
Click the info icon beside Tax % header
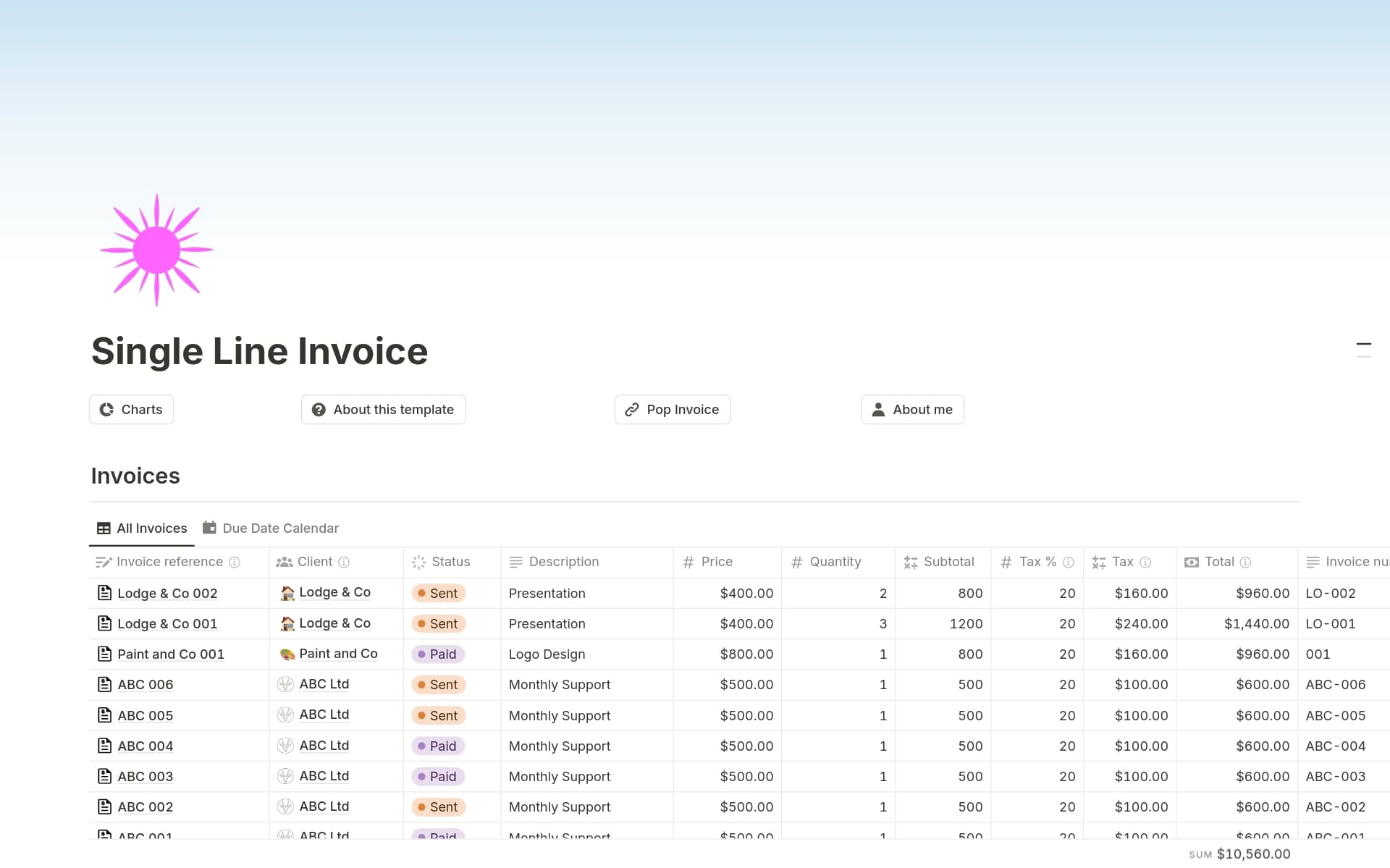click(x=1068, y=562)
